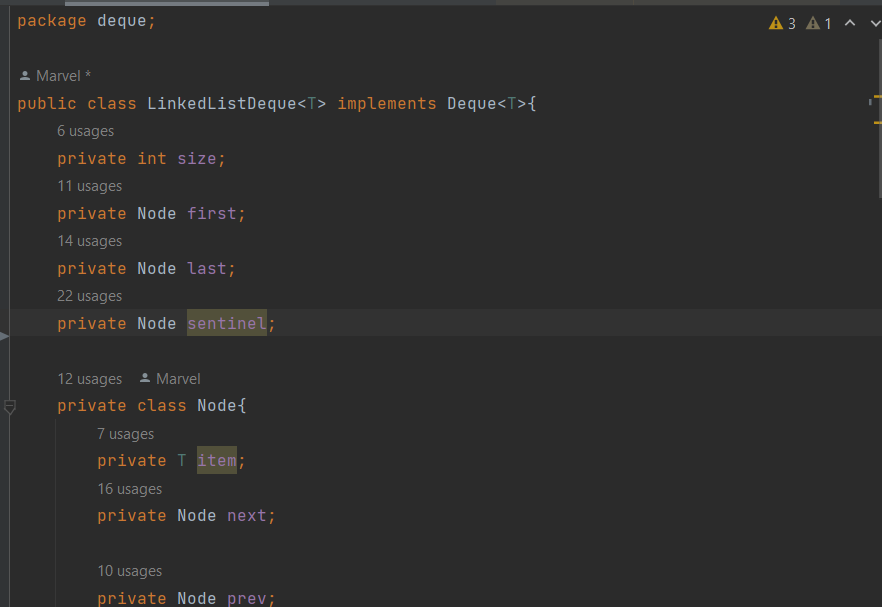Open the '6 usages' hint above size
The width and height of the screenshot is (882, 607).
coord(85,131)
